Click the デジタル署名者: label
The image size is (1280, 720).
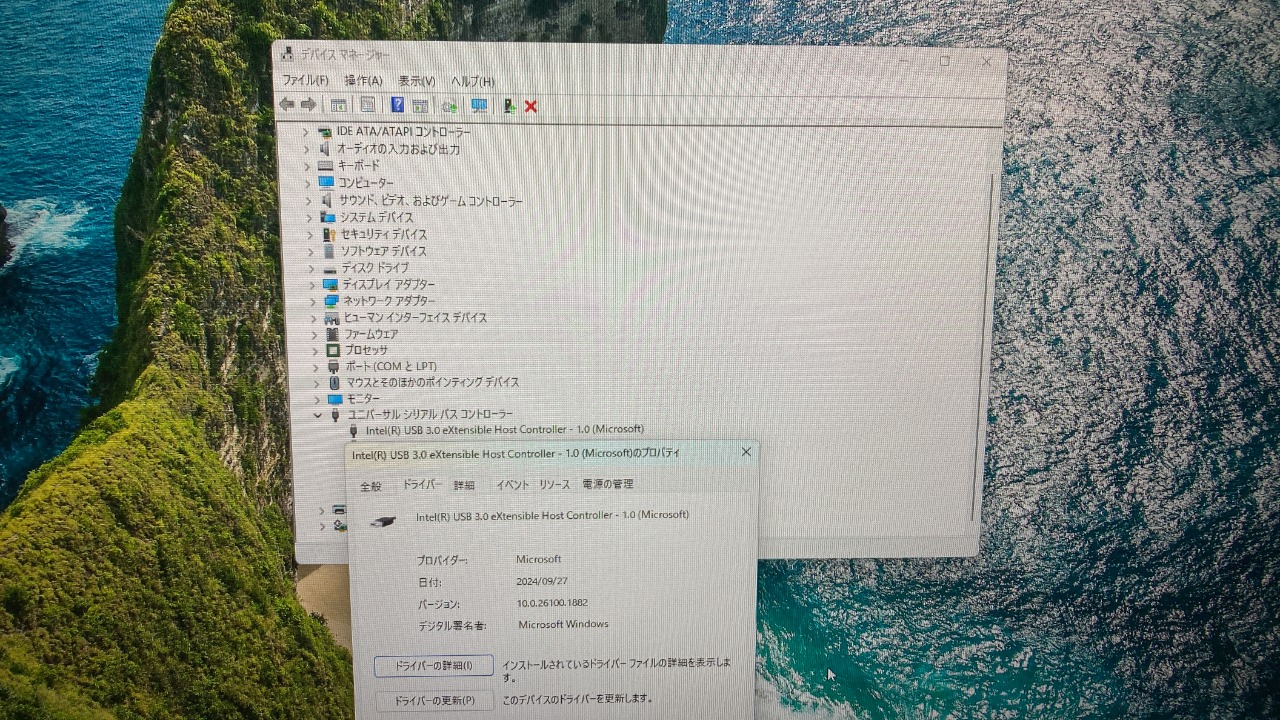452,626
